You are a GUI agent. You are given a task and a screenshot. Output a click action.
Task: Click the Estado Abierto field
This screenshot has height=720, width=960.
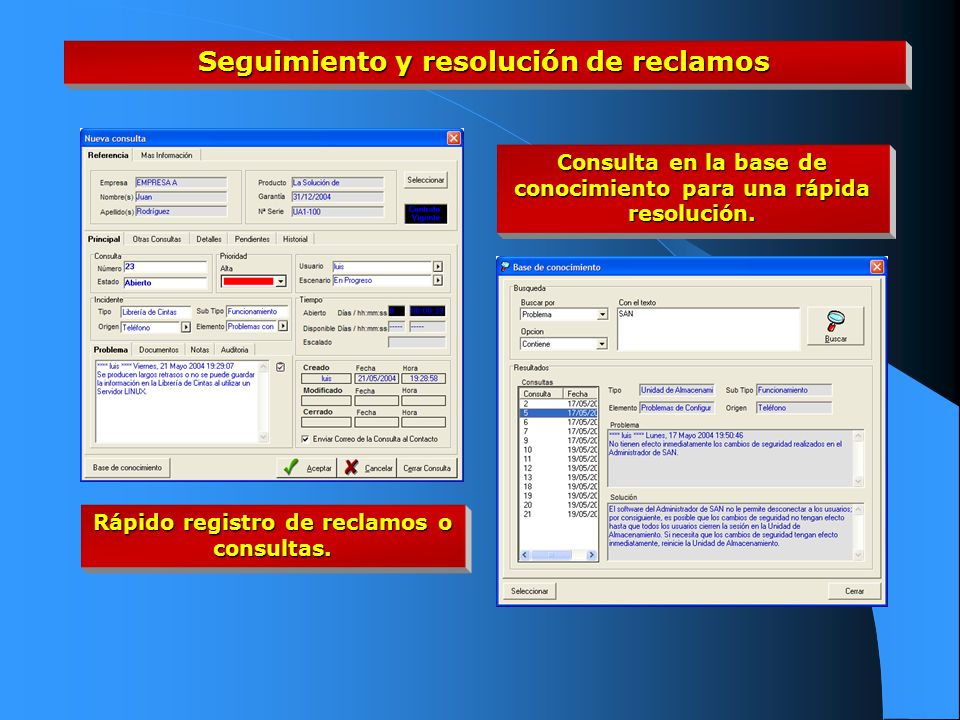tap(165, 283)
